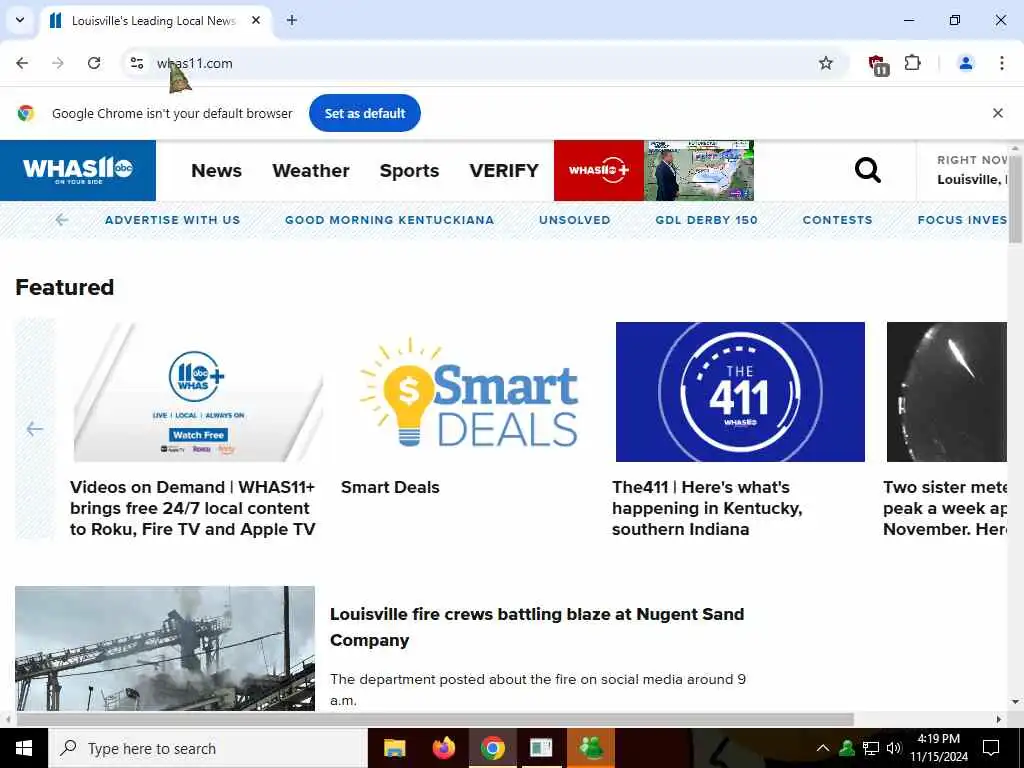Open The 411 blue thumbnail
Screen dimensions: 1024x768
740,392
